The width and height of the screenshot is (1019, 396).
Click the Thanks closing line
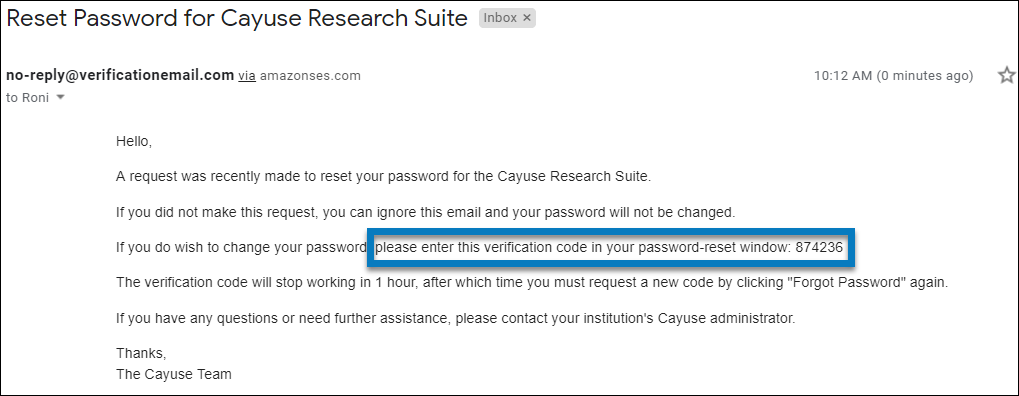coord(141,354)
